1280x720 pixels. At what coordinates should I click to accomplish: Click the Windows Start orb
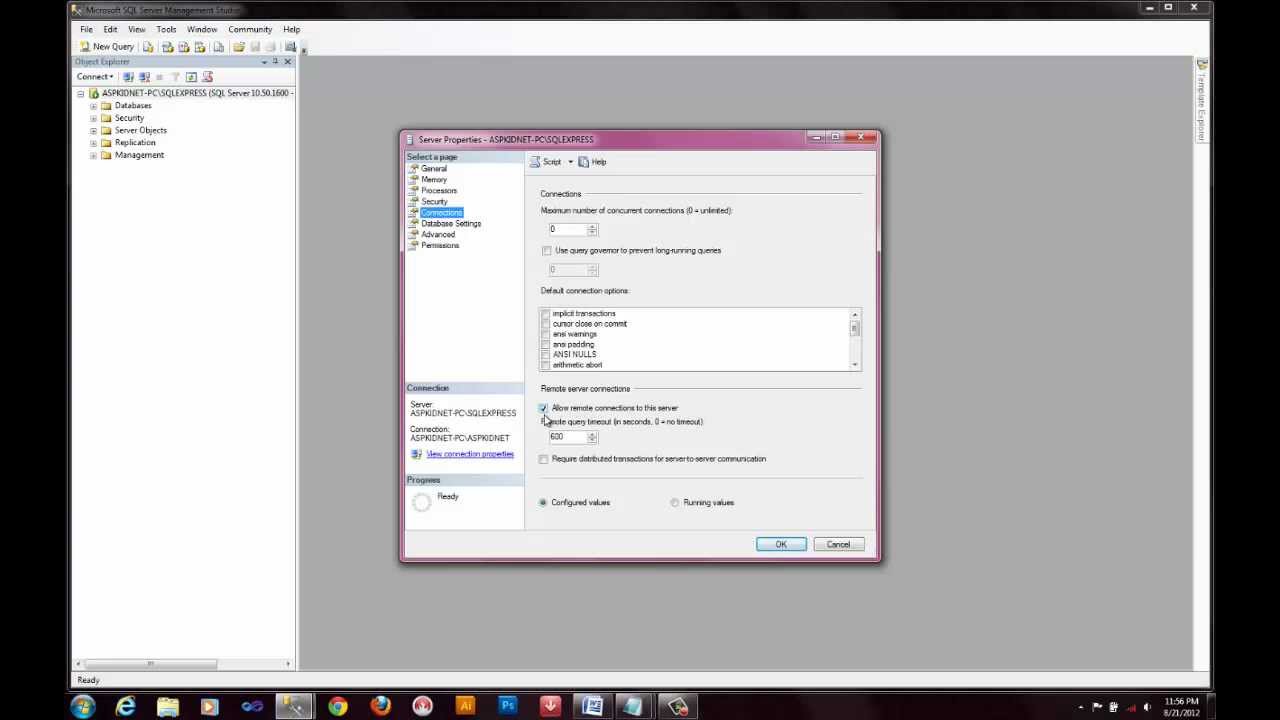pos(83,706)
